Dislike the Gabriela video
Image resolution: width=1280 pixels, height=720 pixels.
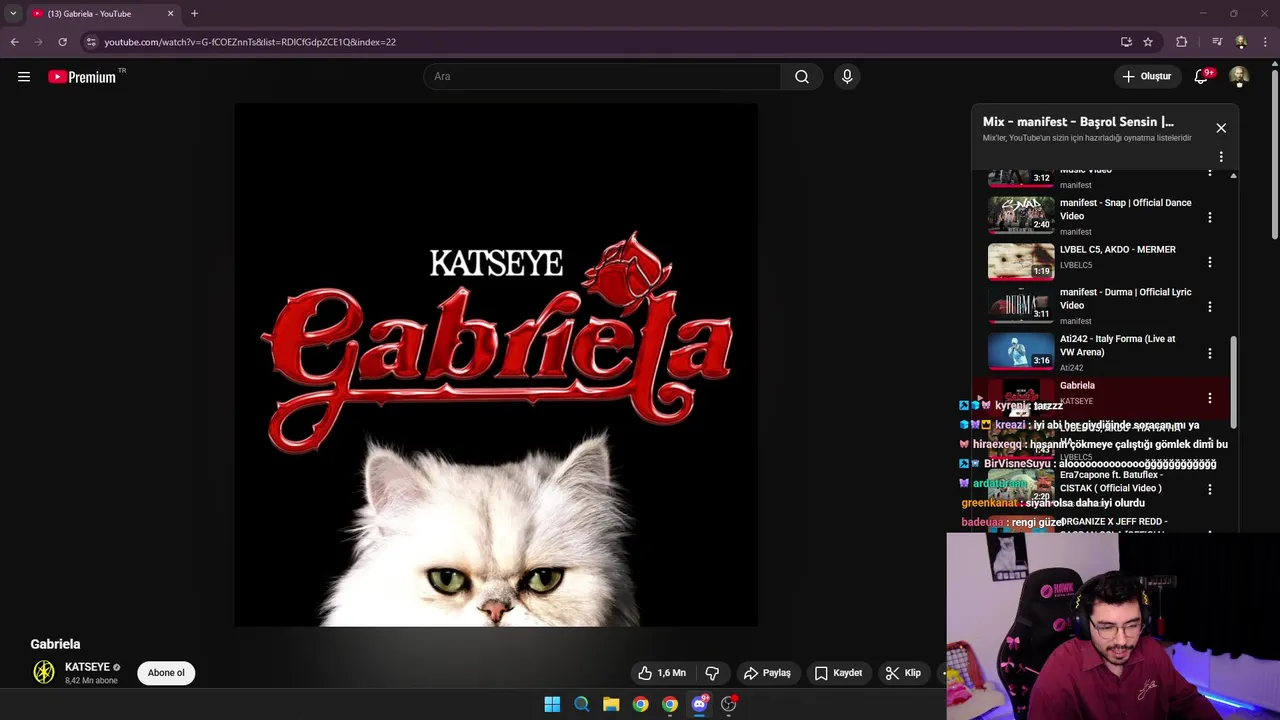click(712, 673)
